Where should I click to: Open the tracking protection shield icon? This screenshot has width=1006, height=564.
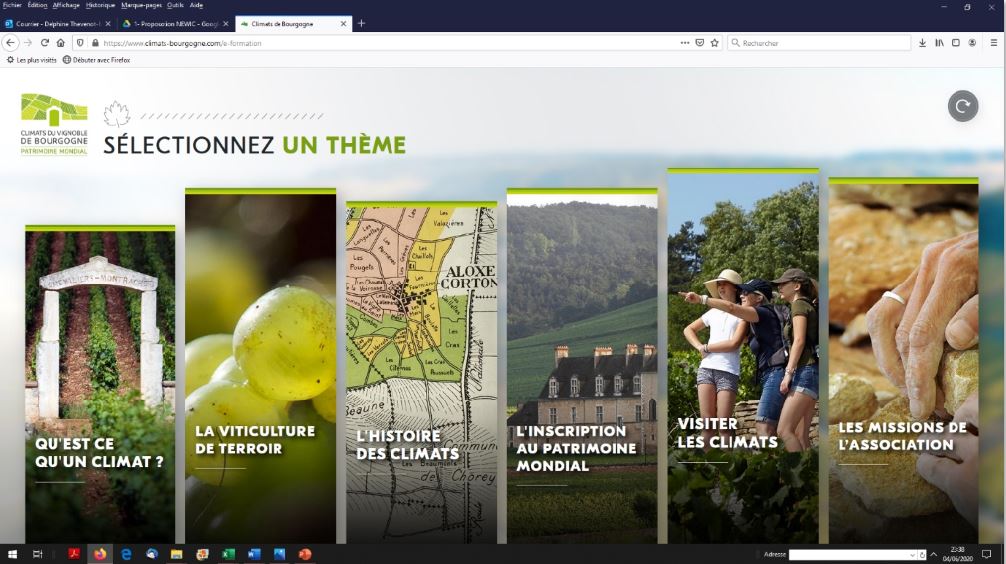pos(80,43)
